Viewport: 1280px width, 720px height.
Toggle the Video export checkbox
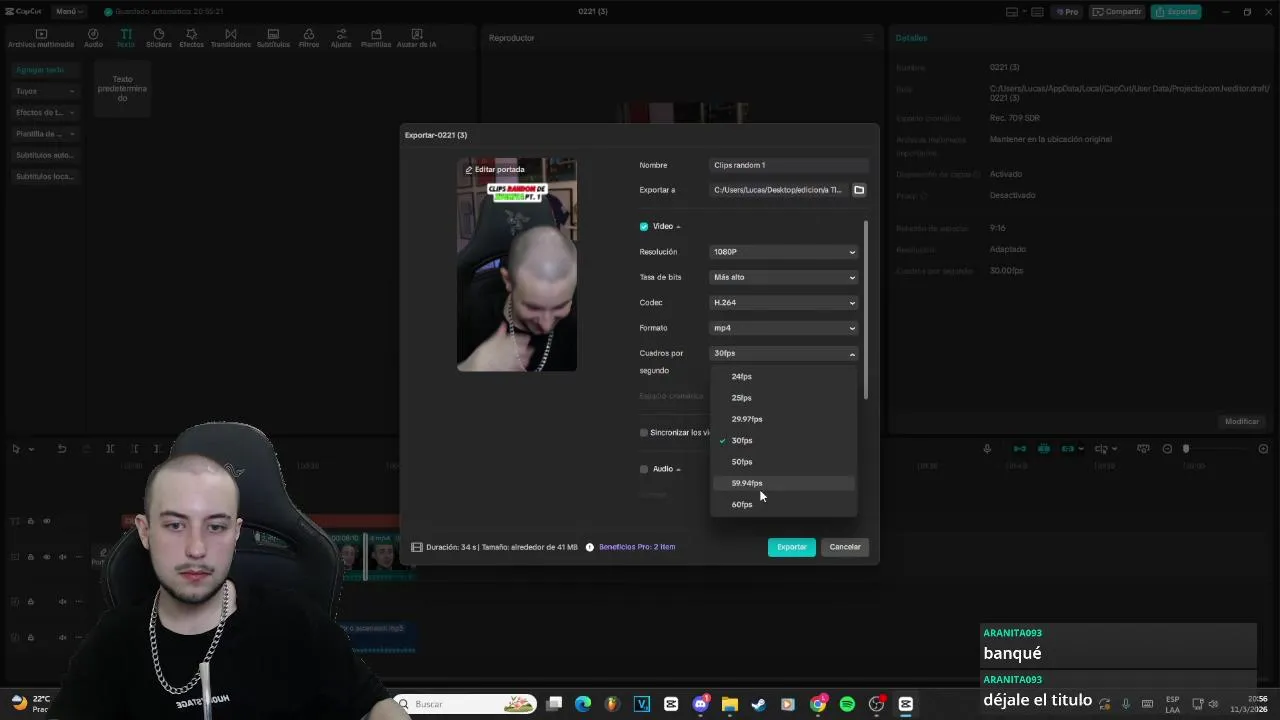click(x=644, y=227)
